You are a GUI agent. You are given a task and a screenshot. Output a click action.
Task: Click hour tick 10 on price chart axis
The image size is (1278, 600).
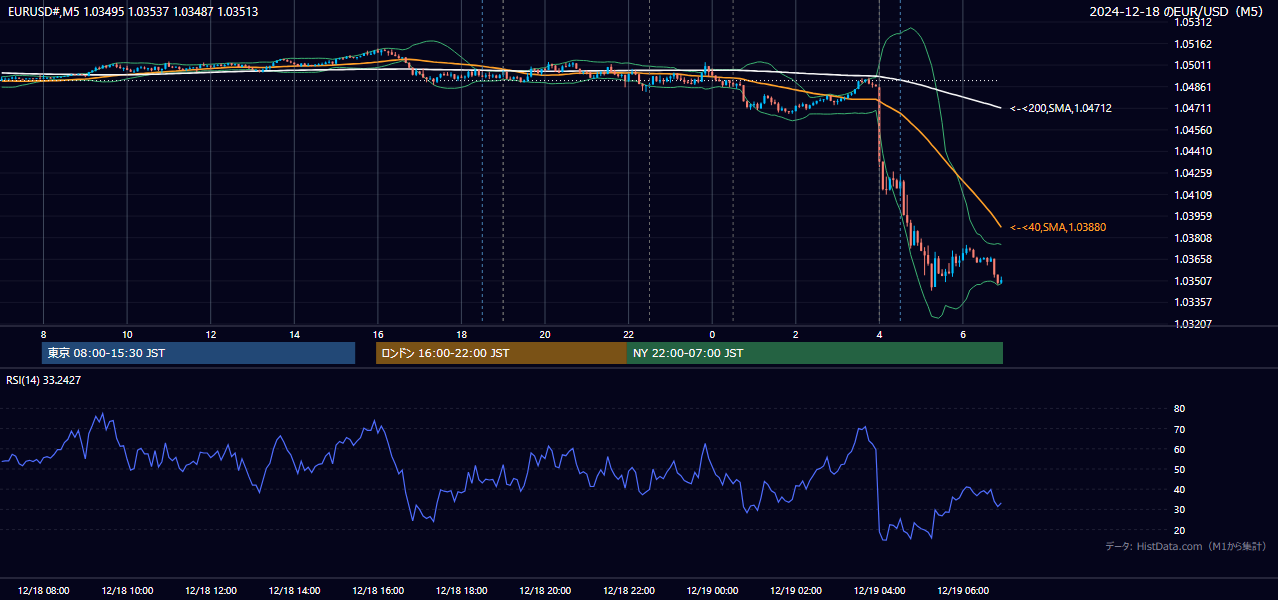(127, 334)
